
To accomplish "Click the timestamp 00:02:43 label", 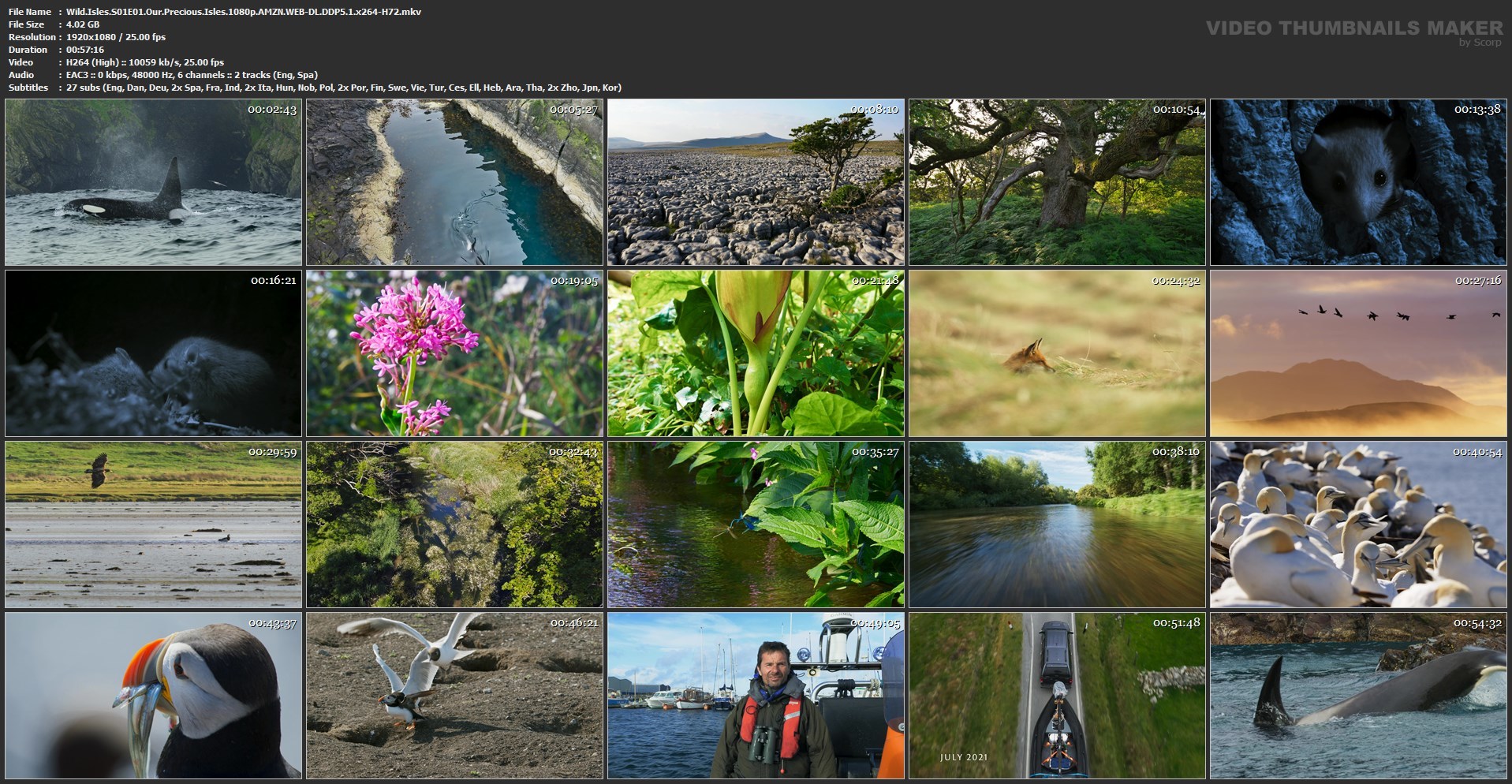I will tap(272, 110).
